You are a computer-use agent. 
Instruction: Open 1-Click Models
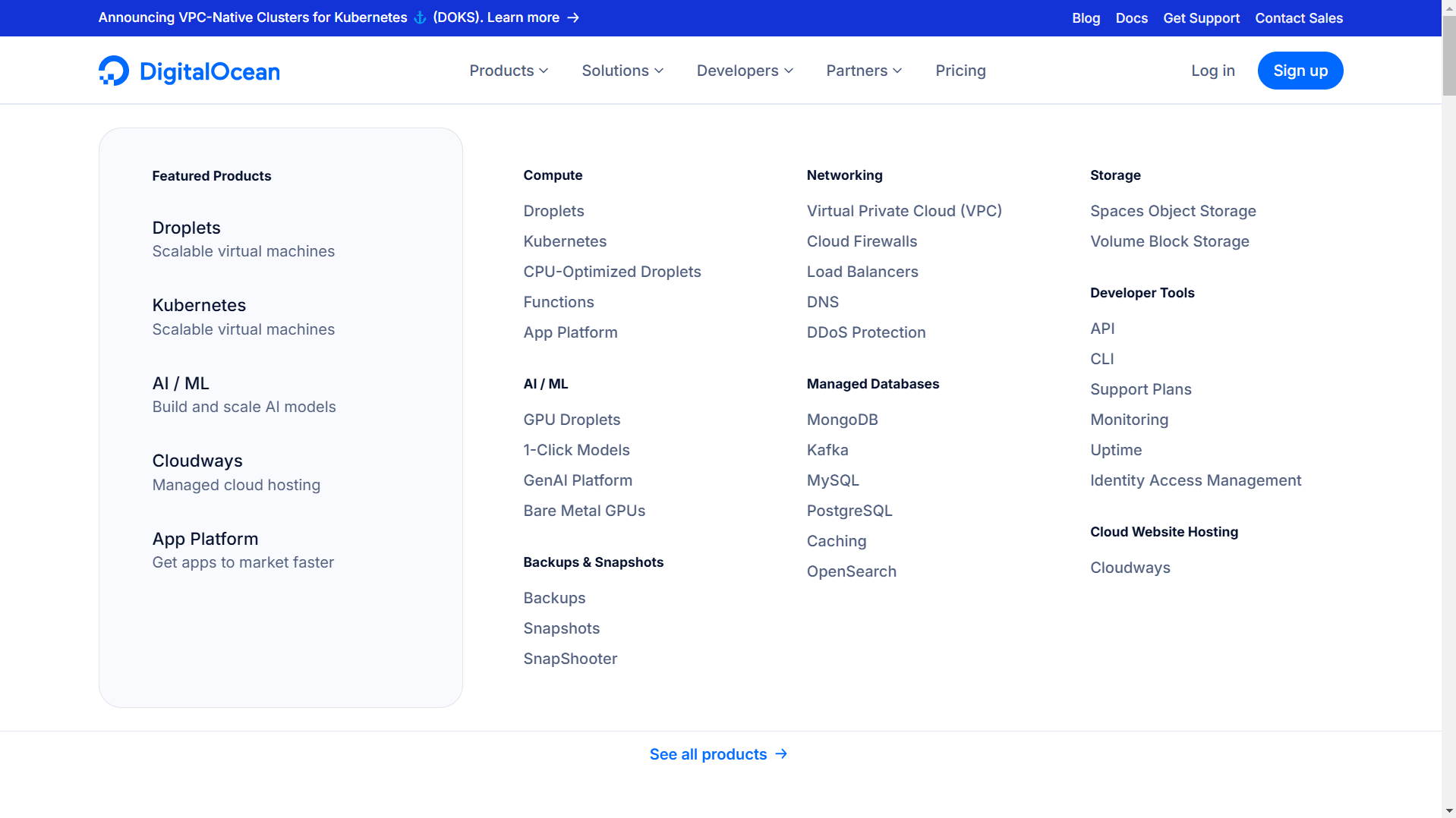click(x=576, y=450)
